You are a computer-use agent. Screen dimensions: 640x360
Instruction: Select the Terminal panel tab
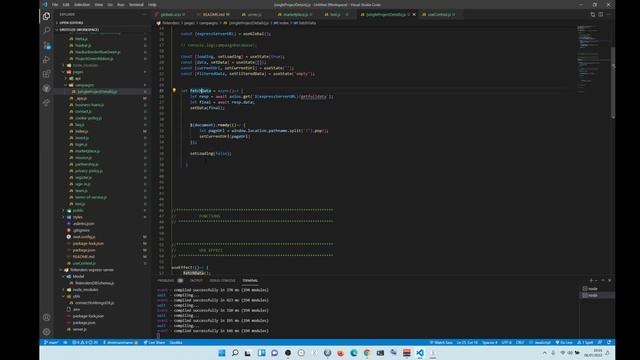coord(250,280)
